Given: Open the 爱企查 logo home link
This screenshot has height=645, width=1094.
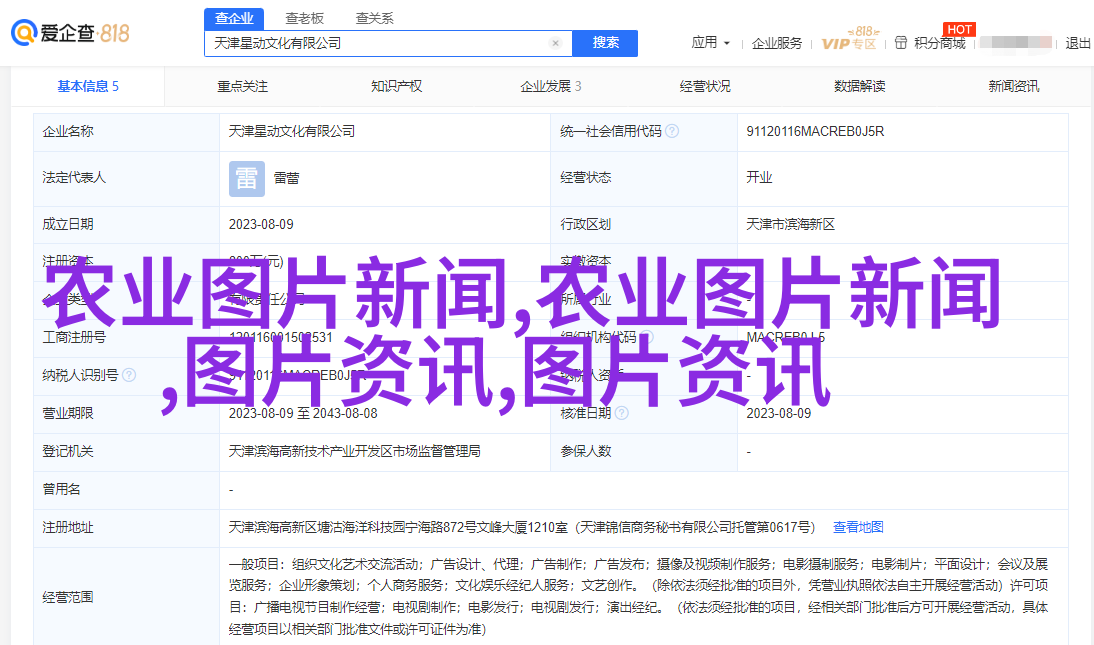Looking at the screenshot, I should point(70,33).
